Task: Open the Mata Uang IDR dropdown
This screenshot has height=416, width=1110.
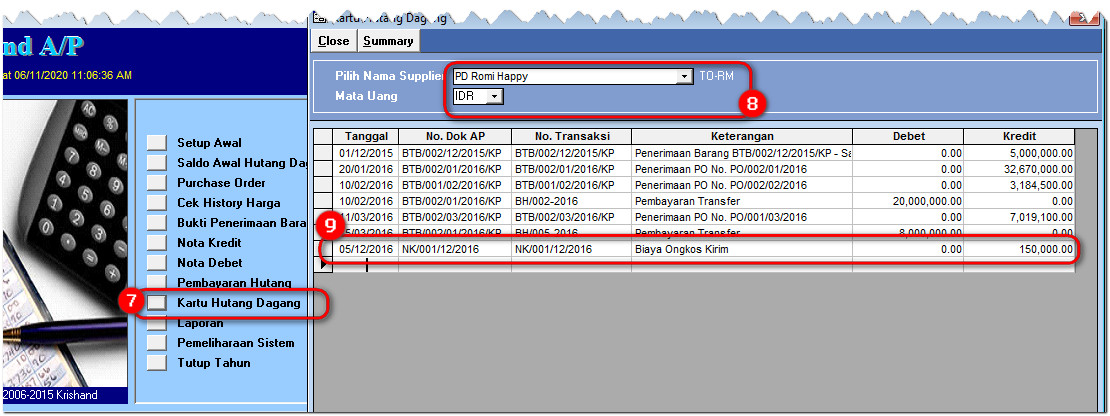Action: click(x=495, y=96)
